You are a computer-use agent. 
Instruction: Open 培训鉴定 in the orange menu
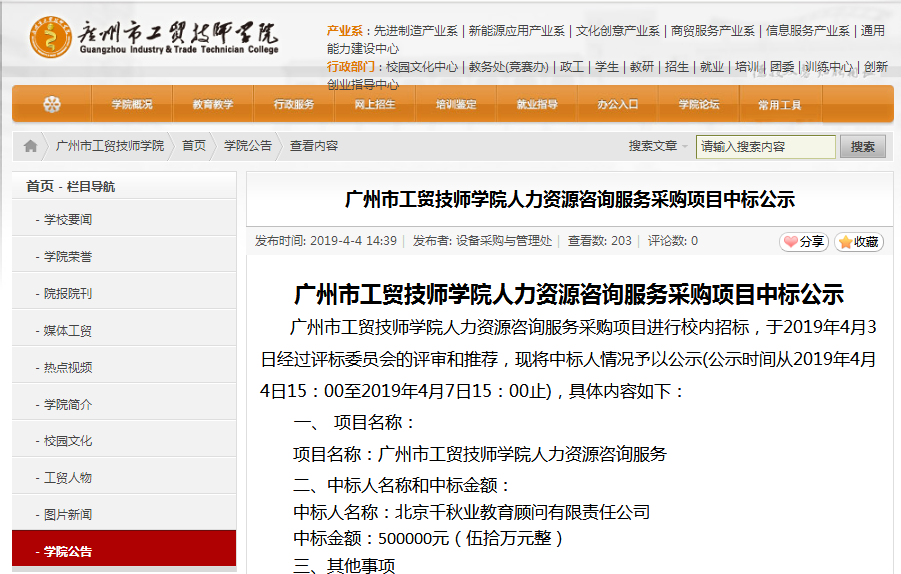click(456, 104)
